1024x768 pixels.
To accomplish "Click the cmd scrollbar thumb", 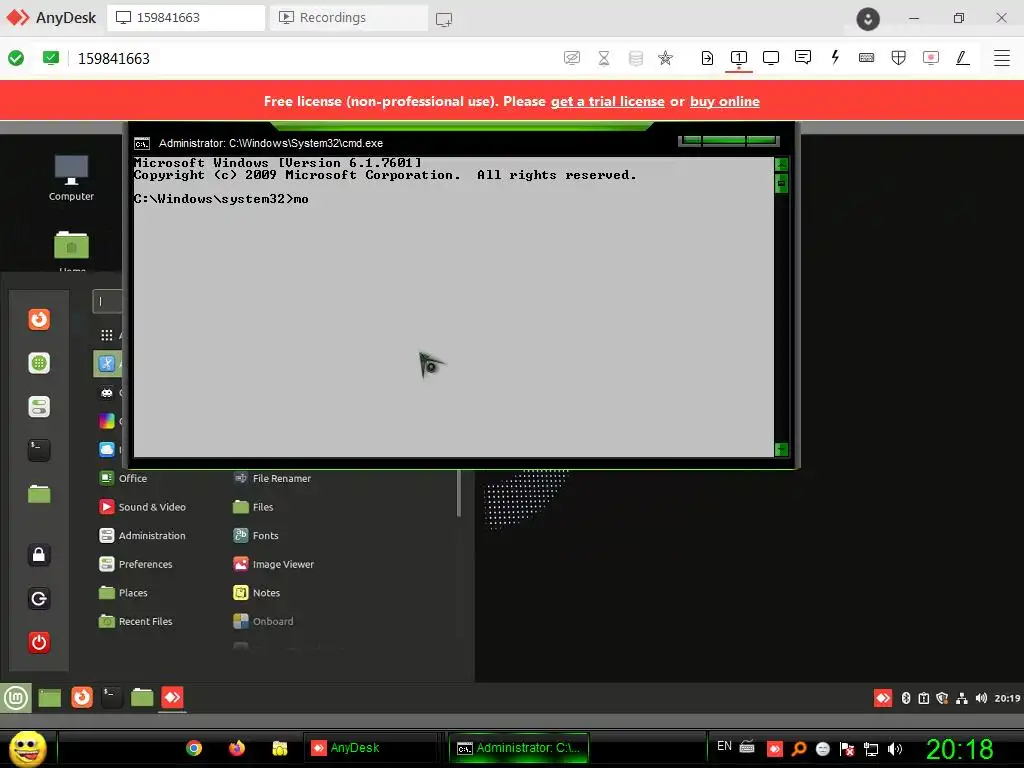I will click(781, 184).
